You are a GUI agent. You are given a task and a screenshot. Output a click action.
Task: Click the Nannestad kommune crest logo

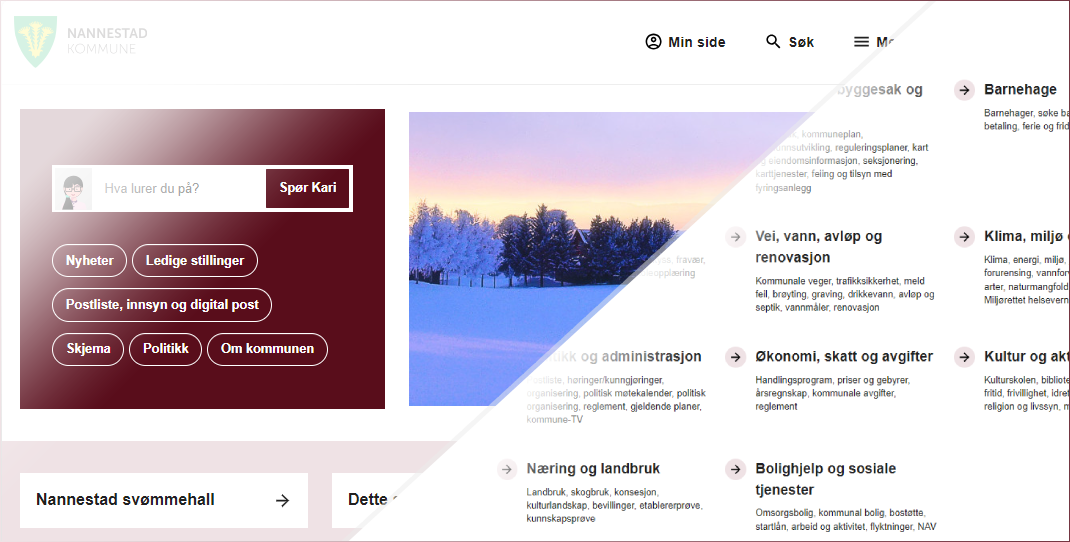[35, 42]
